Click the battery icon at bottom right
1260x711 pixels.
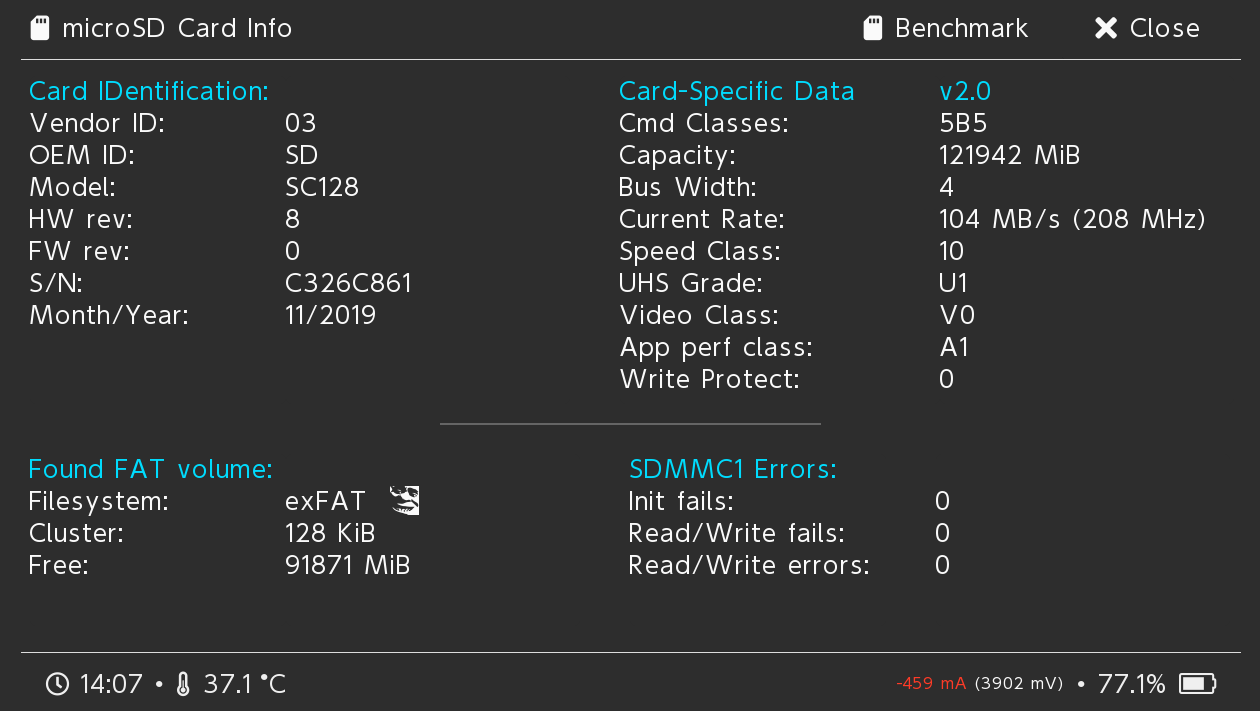click(1196, 683)
